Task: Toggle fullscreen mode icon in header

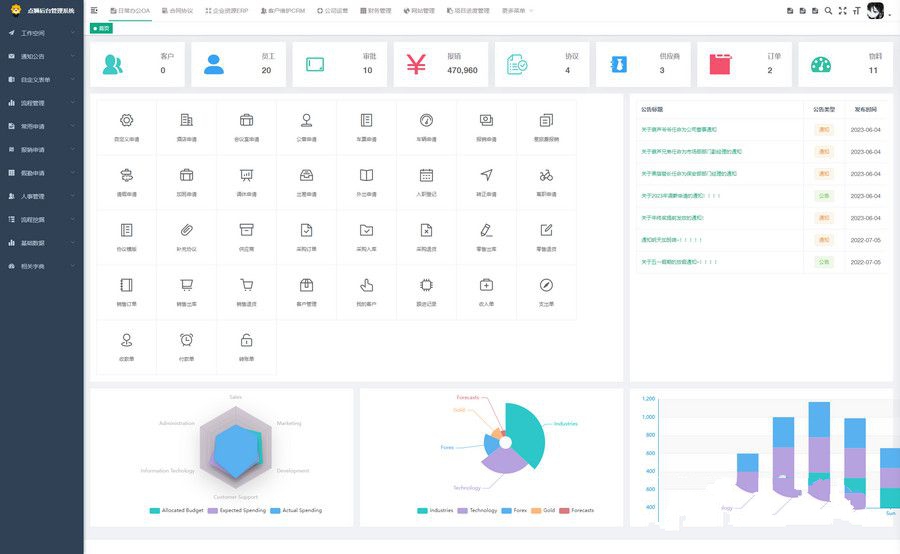Action: tap(843, 11)
